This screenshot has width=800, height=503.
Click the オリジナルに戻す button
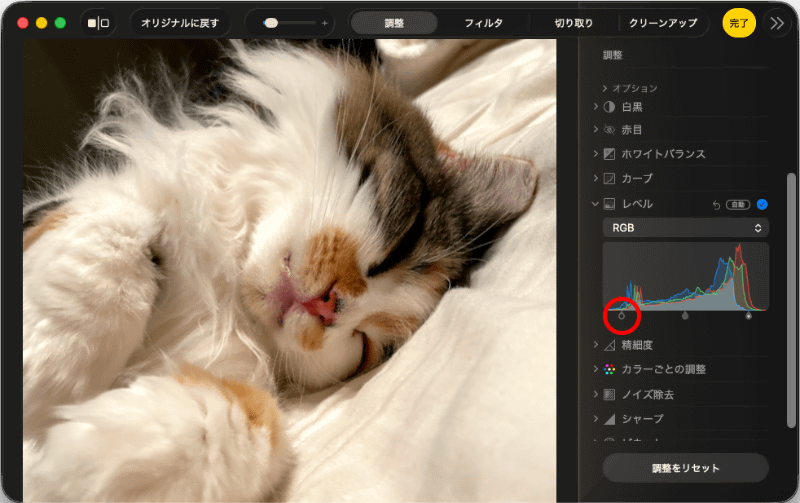[x=180, y=23]
